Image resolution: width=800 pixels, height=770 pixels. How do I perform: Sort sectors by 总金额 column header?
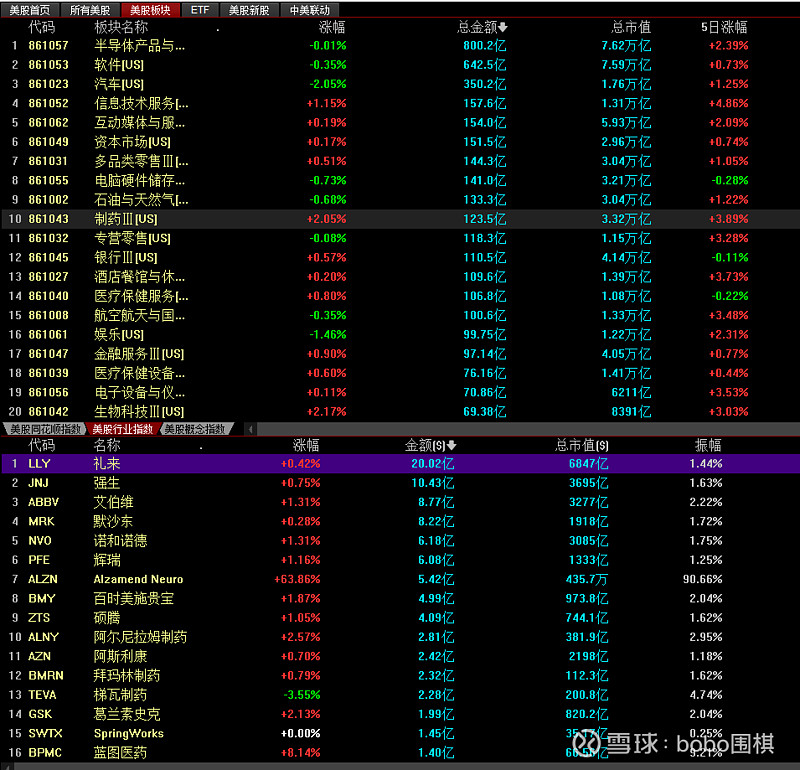[482, 27]
